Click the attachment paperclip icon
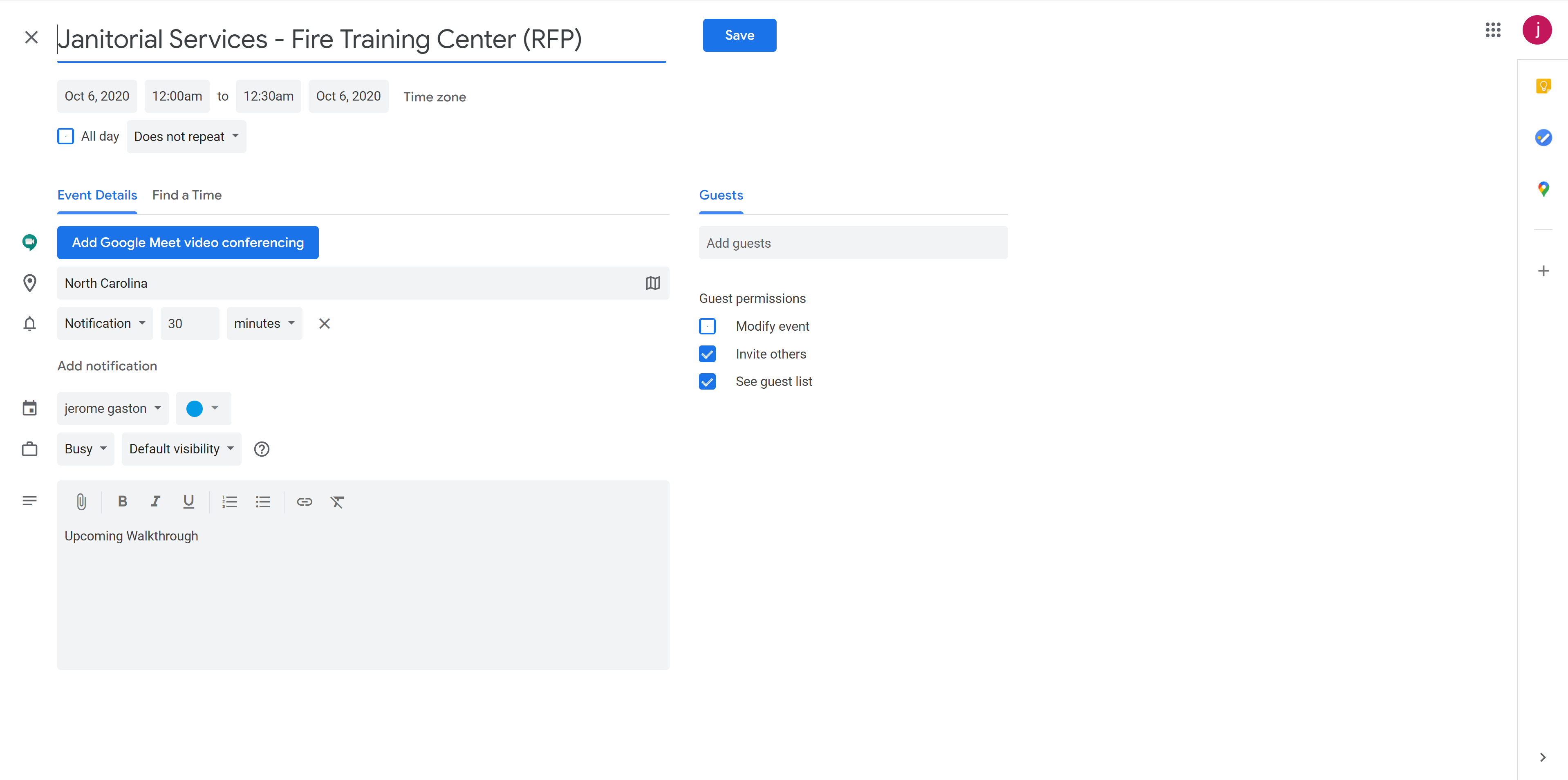 (81, 502)
